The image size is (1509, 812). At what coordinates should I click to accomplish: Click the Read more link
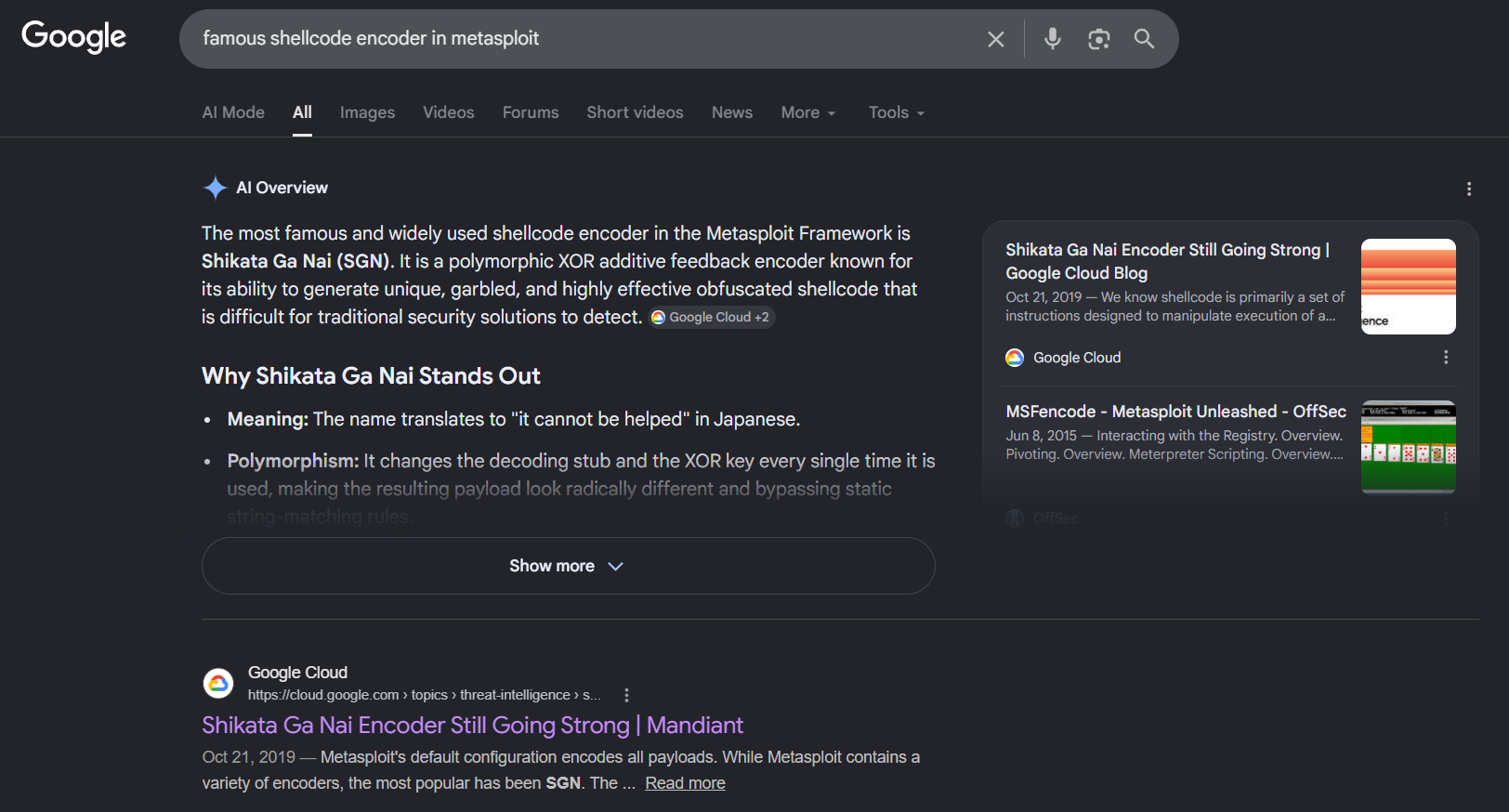(685, 783)
